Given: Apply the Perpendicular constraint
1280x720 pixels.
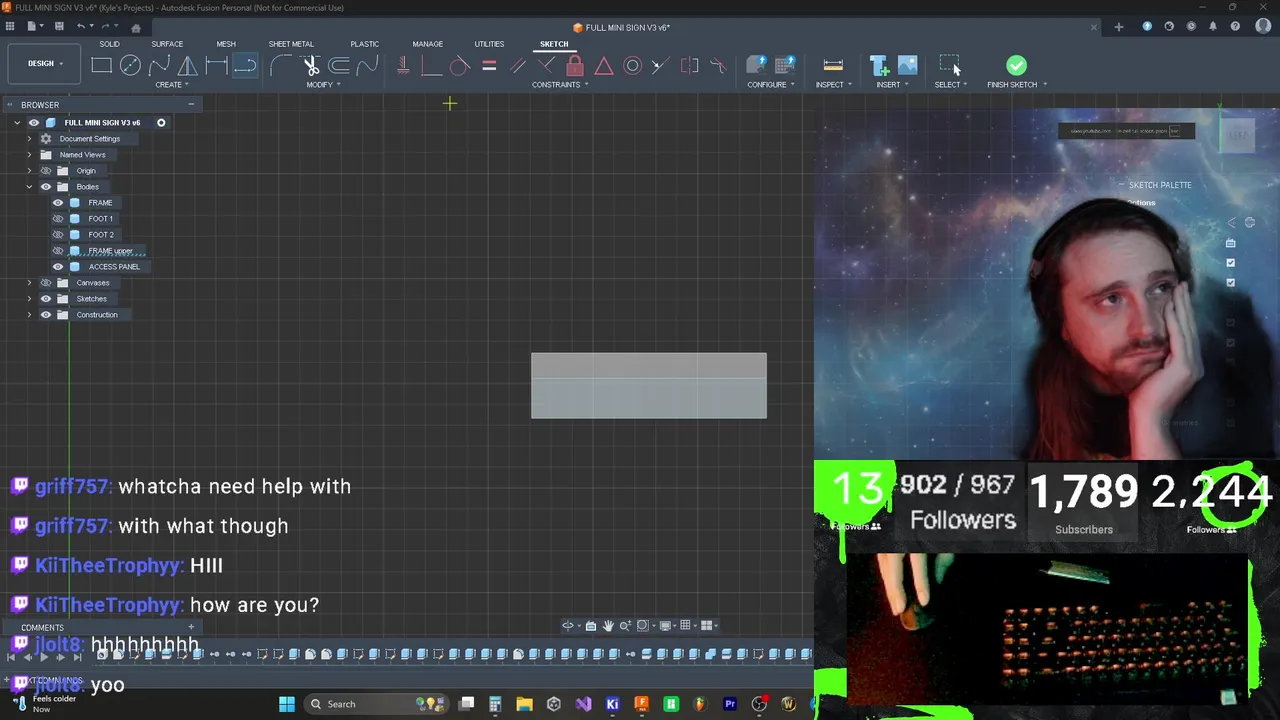Looking at the screenshot, I should (546, 66).
